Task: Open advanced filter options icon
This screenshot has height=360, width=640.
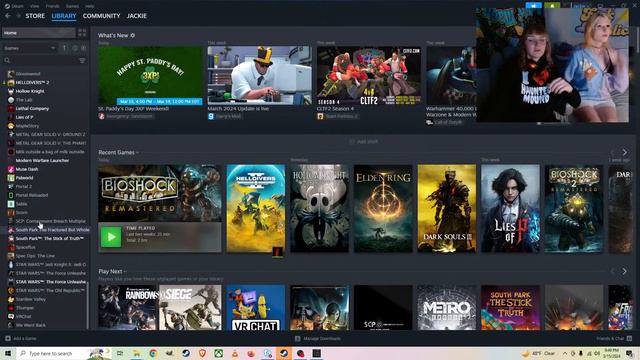Action: tap(82, 60)
